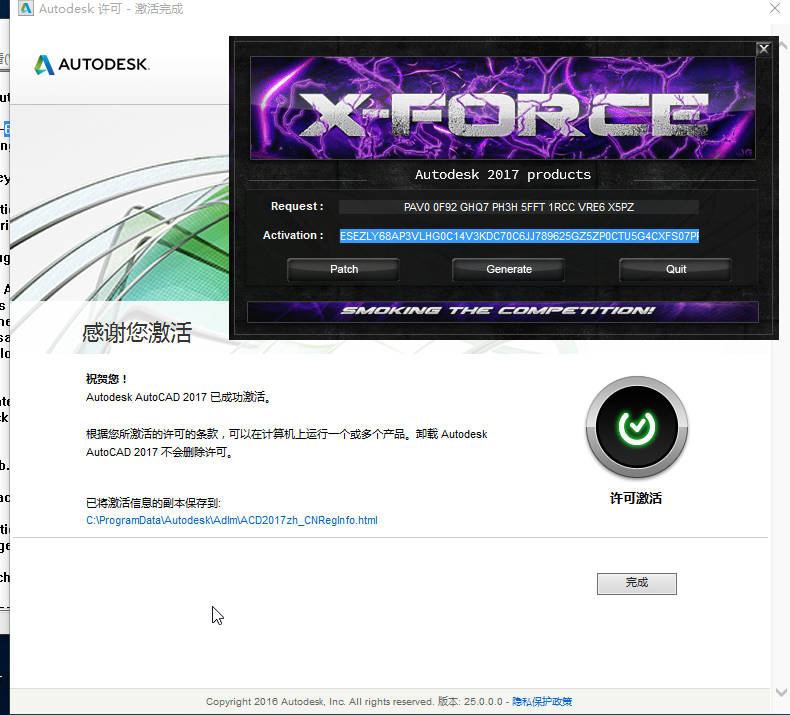Click the 许可激活 label under the icon
The image size is (790, 715).
tap(636, 498)
